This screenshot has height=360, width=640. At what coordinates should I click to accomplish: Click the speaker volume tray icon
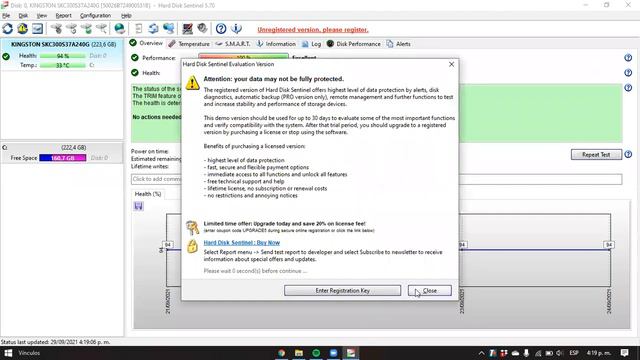click(x=559, y=353)
